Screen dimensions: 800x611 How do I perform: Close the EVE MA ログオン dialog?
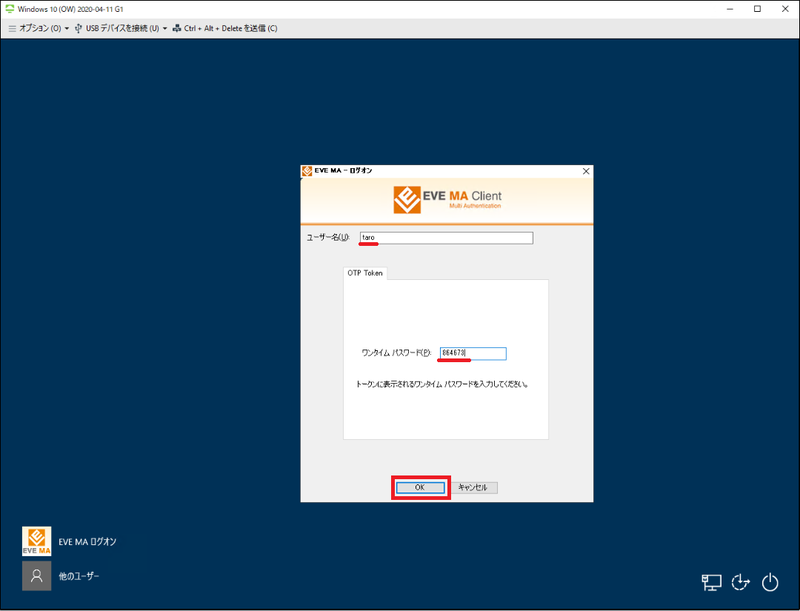(586, 171)
